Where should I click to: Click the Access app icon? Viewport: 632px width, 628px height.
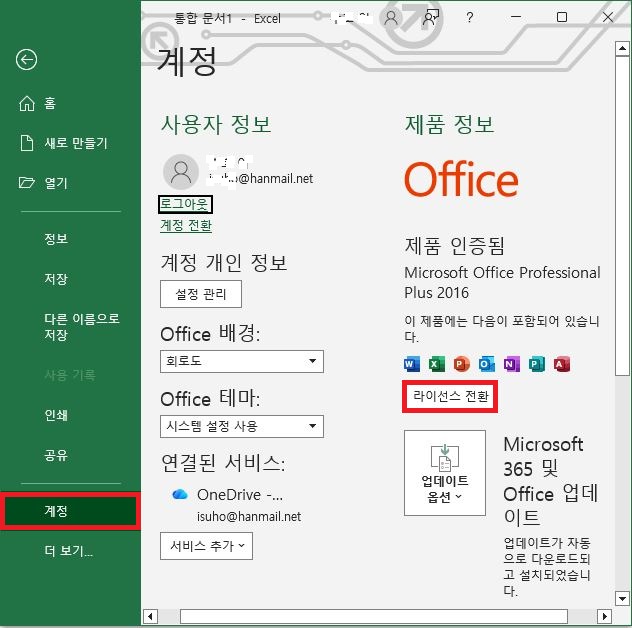(x=562, y=364)
